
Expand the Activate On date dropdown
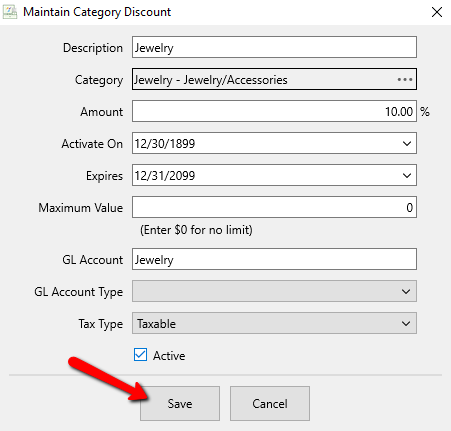tap(407, 144)
